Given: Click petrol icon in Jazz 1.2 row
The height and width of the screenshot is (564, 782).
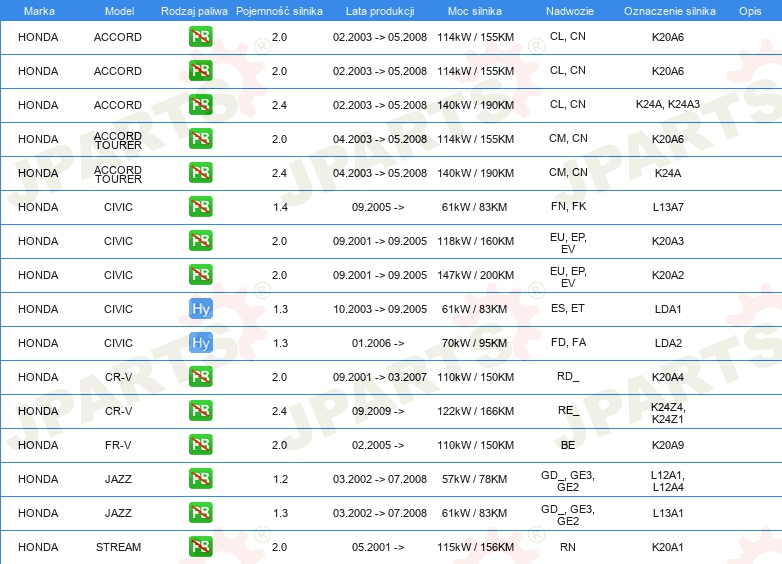Looking at the screenshot, I should 200,479.
